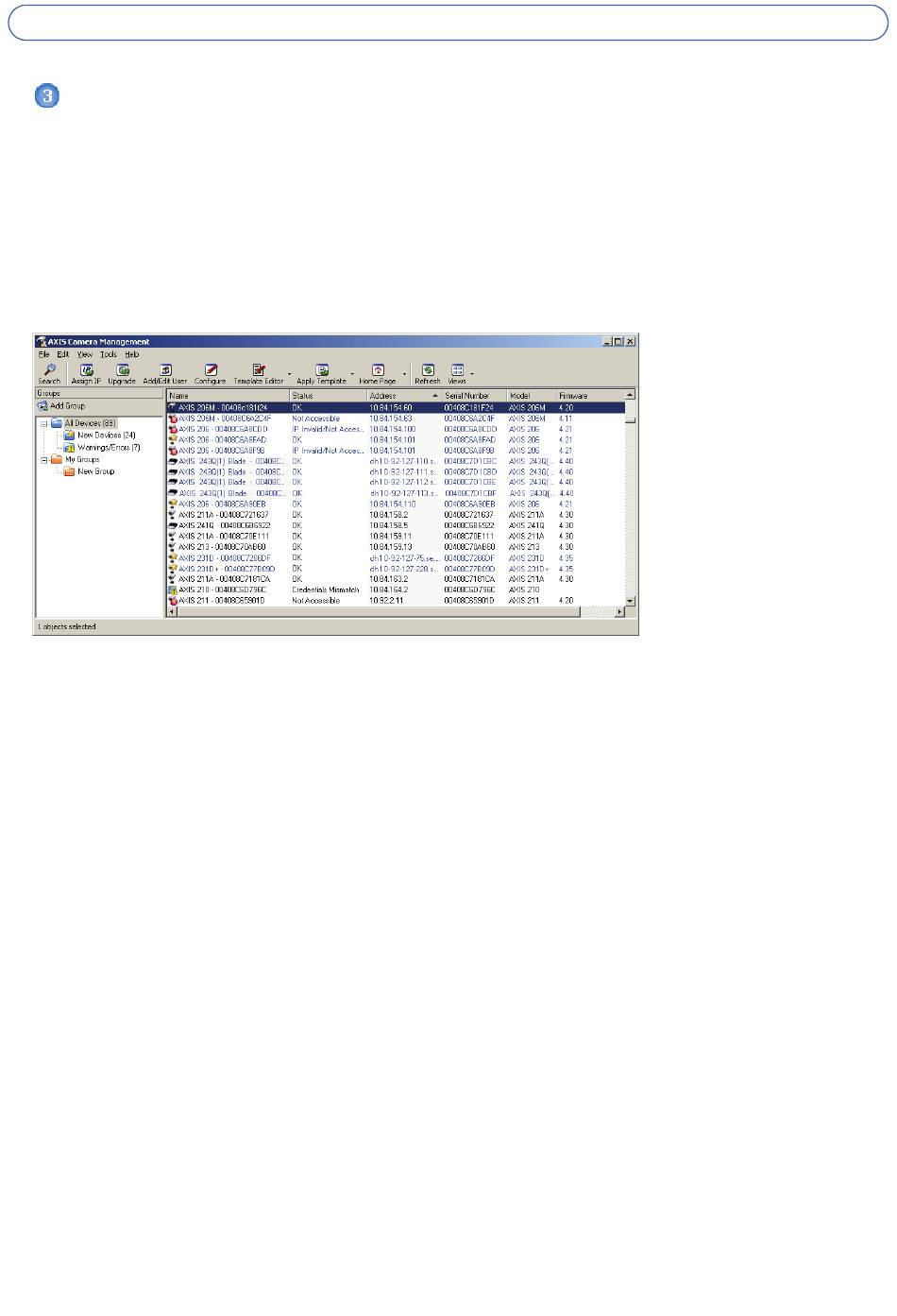Sort by Serial Number column header
This screenshot has width=897, height=1316.
474,396
